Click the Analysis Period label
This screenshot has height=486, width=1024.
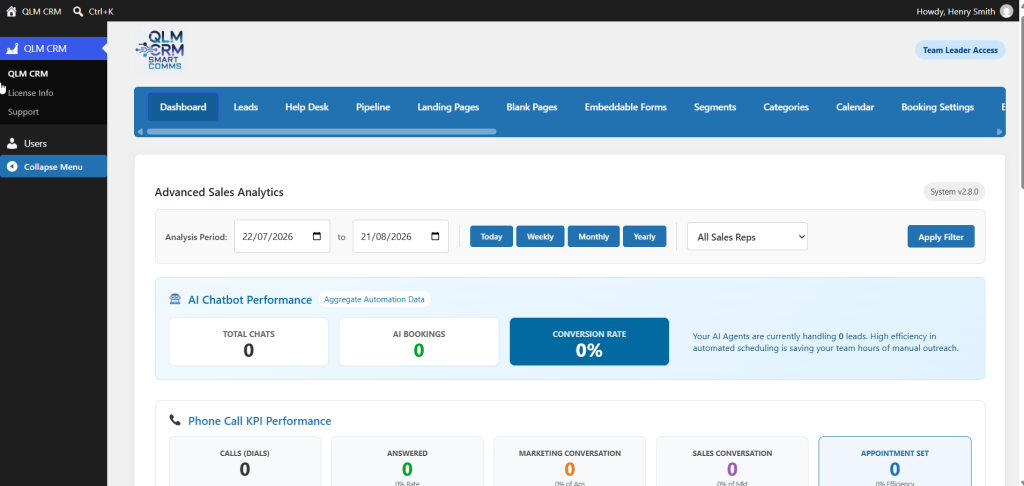click(196, 237)
